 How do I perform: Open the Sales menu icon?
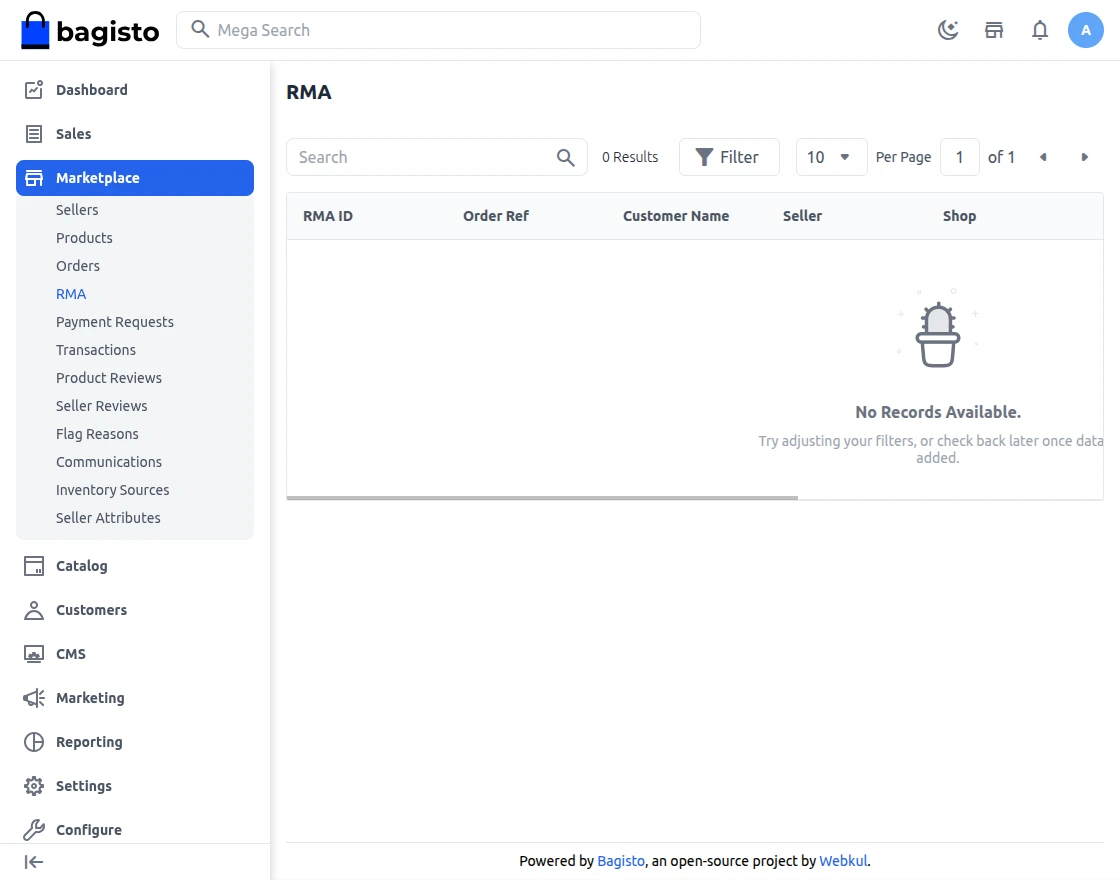point(34,134)
